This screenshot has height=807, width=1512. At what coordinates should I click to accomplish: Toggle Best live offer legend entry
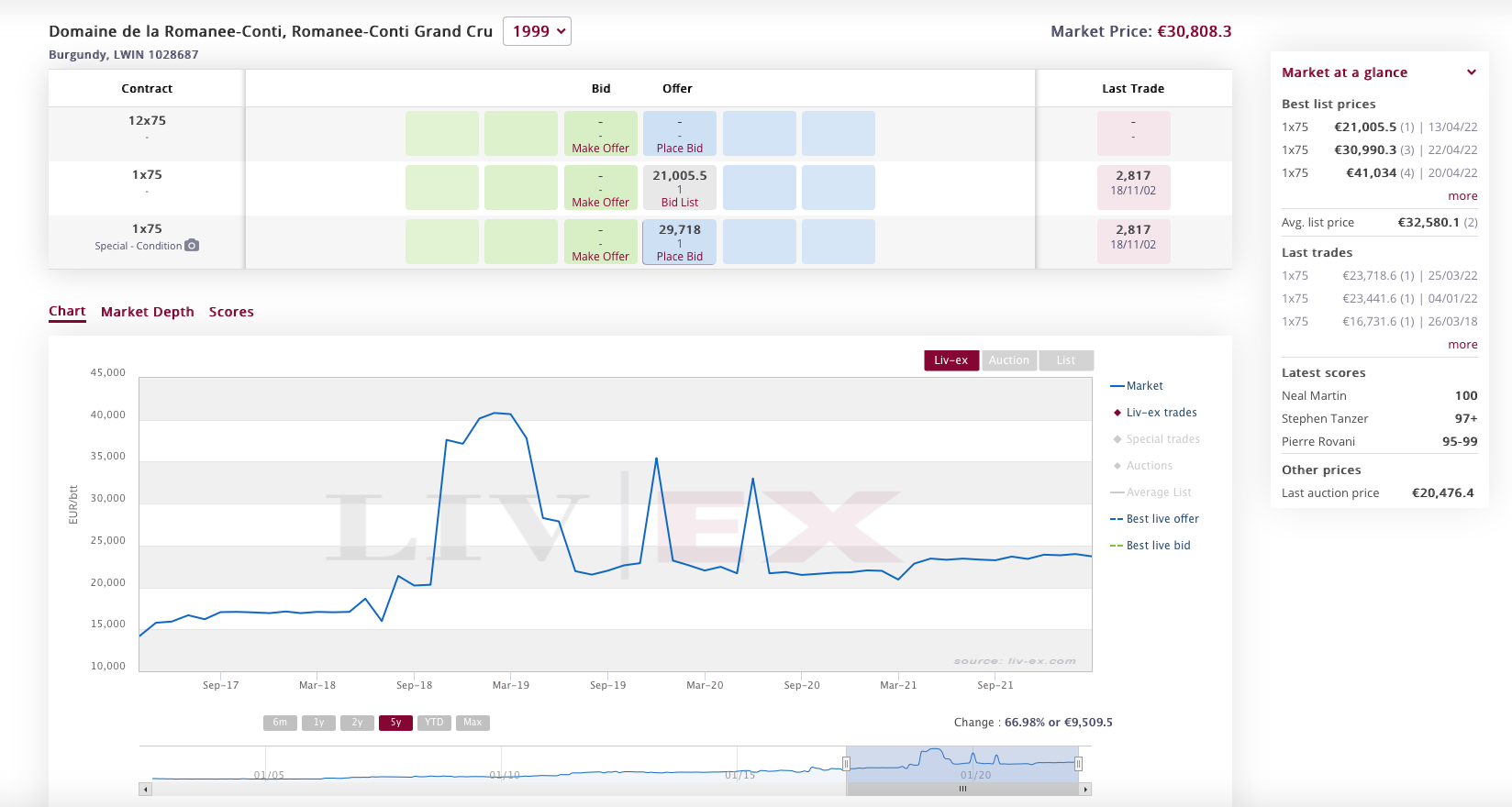point(1155,519)
